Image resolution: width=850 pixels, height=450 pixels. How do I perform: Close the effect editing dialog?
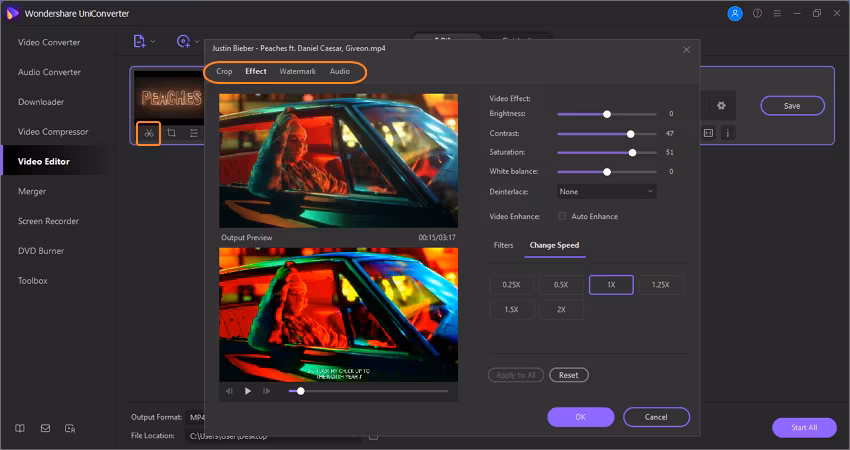(x=686, y=49)
